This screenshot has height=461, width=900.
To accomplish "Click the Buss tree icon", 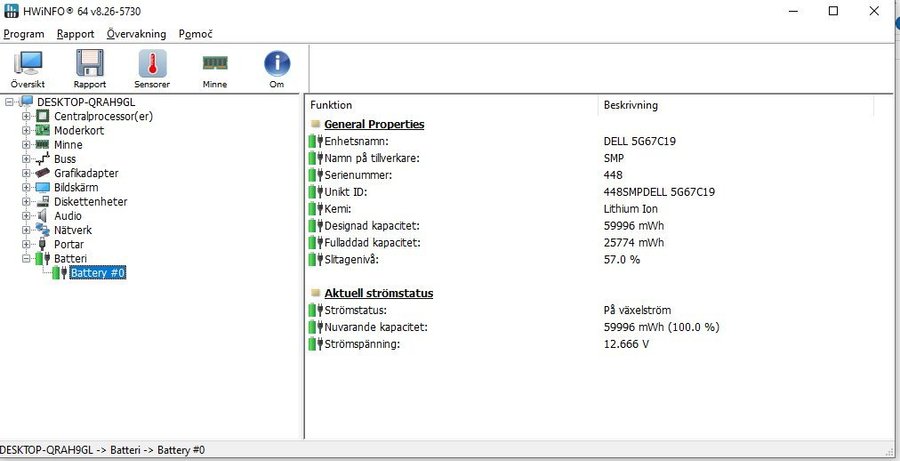I will pyautogui.click(x=42, y=159).
